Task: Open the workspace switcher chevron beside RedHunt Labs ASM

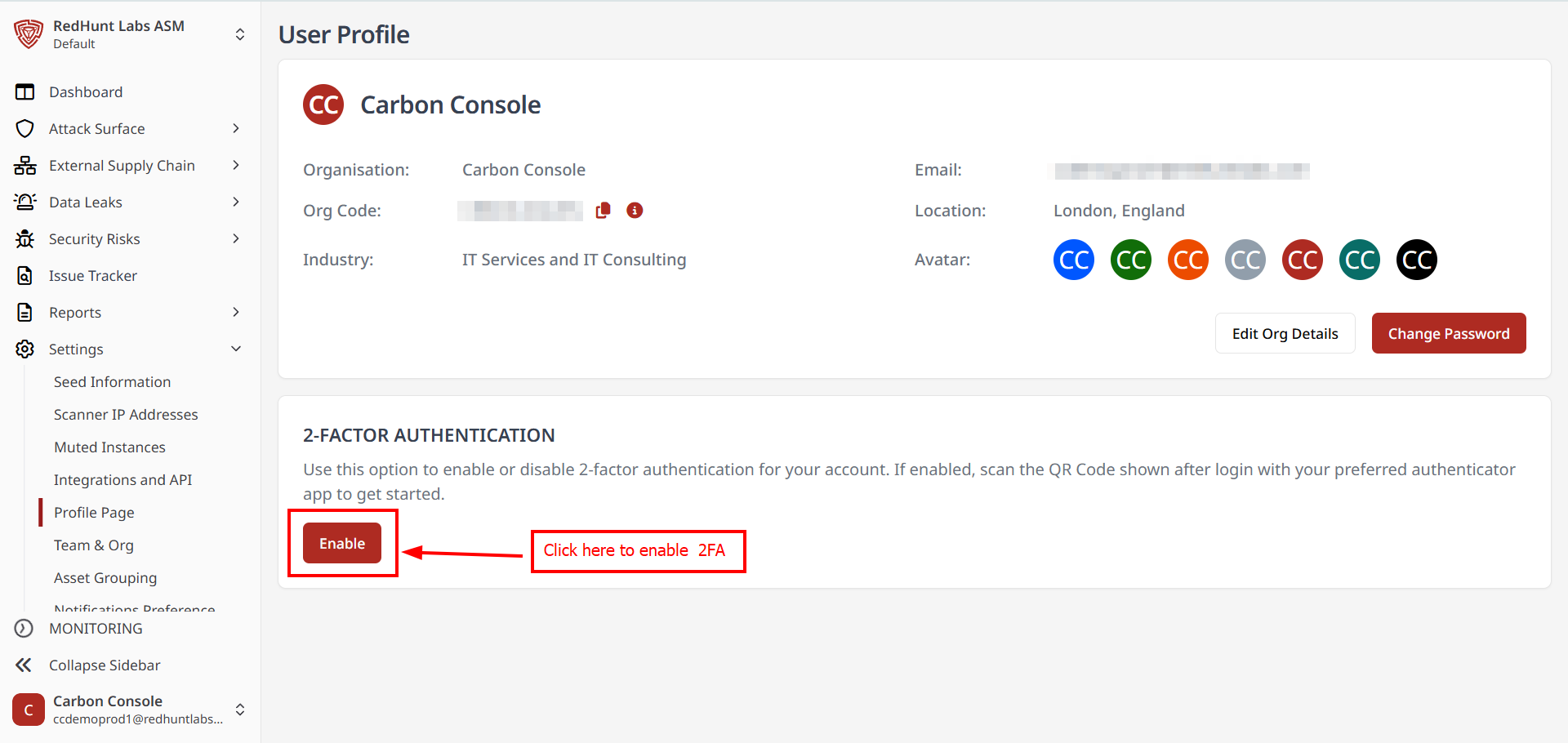Action: click(x=240, y=34)
